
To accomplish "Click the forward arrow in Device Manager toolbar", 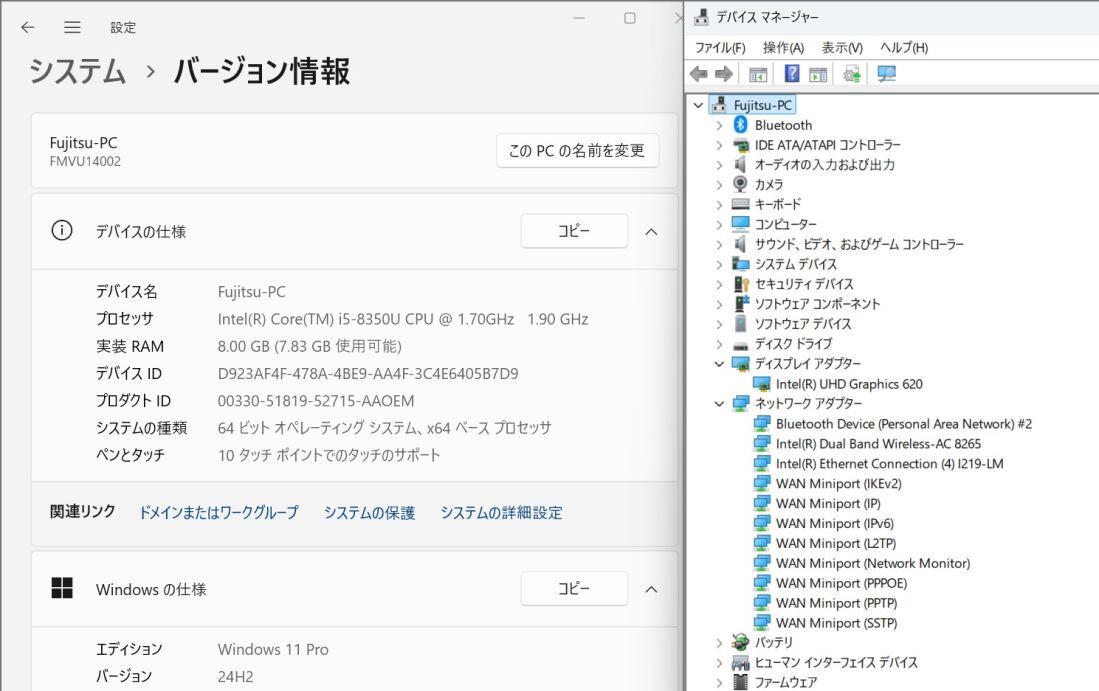I will 723,74.
